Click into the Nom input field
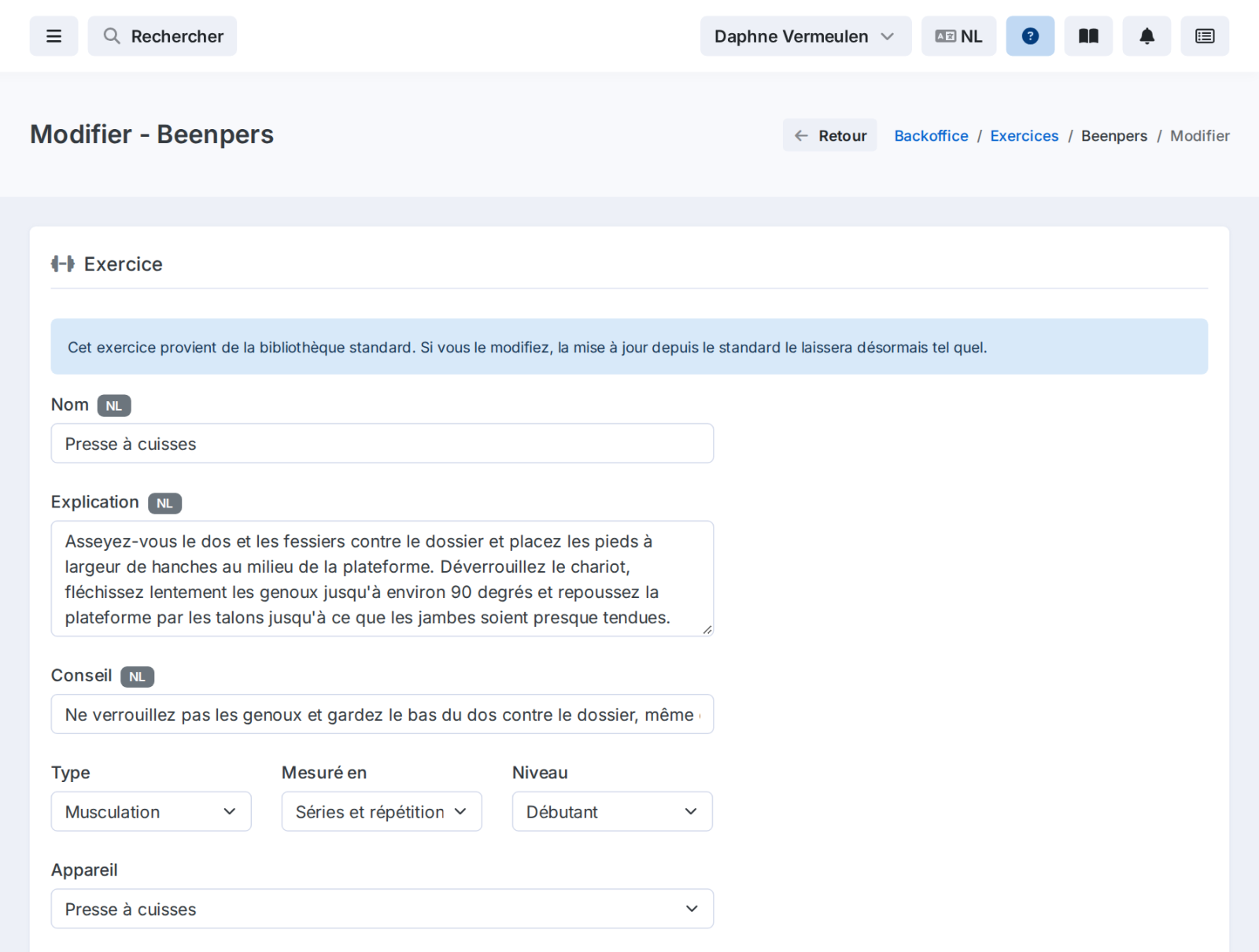This screenshot has width=1259, height=952. [382, 444]
